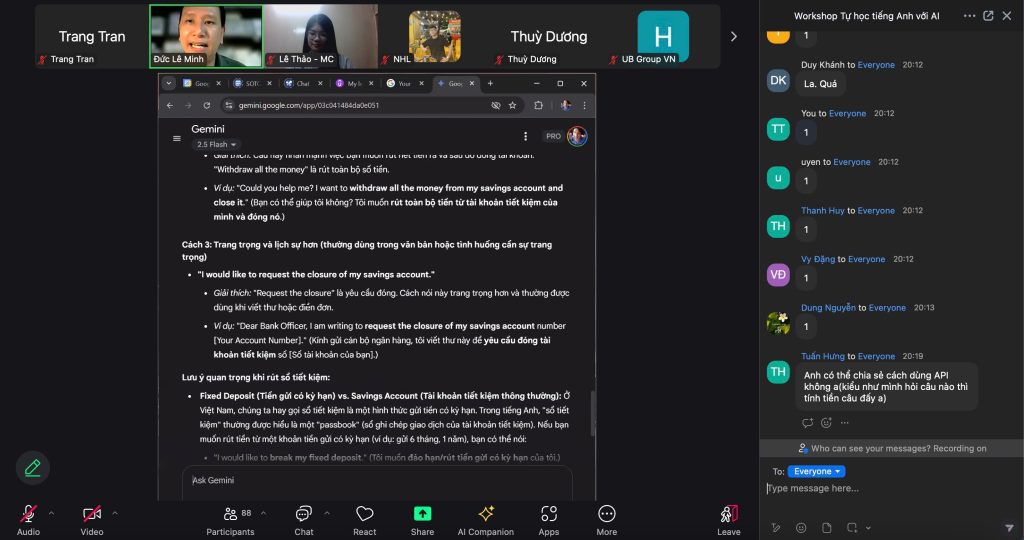This screenshot has height=540, width=1024.
Task: Turn on camera with the Video button
Action: click(92, 520)
